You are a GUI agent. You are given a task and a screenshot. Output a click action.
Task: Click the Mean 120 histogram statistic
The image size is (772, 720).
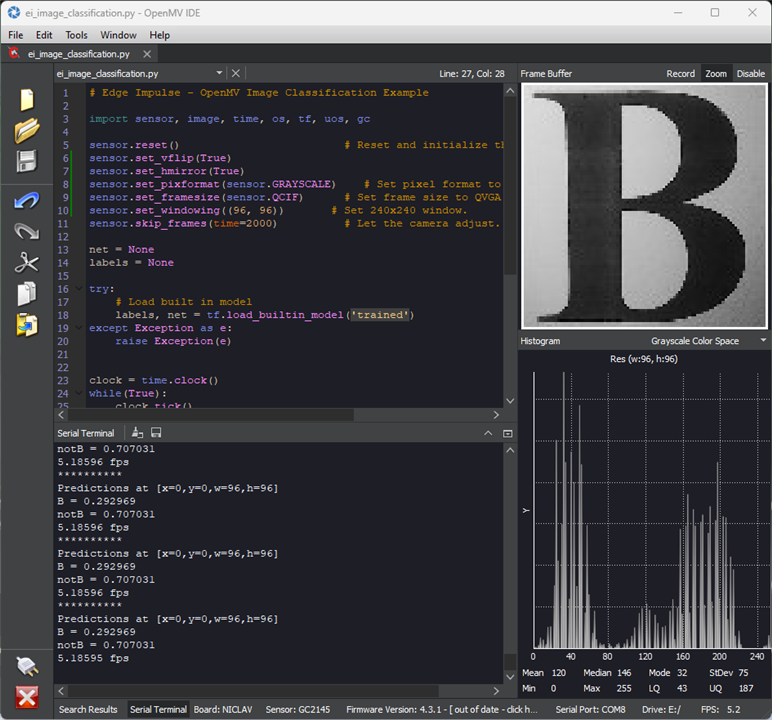(544, 673)
